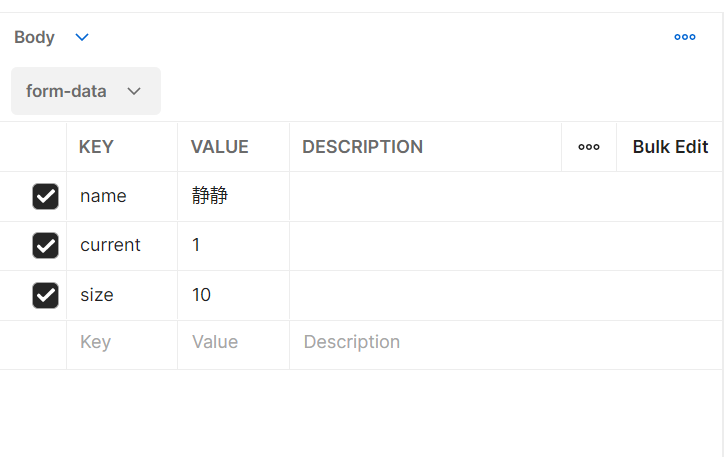
Task: Uncheck the name parameter checkbox
Action: (x=45, y=196)
